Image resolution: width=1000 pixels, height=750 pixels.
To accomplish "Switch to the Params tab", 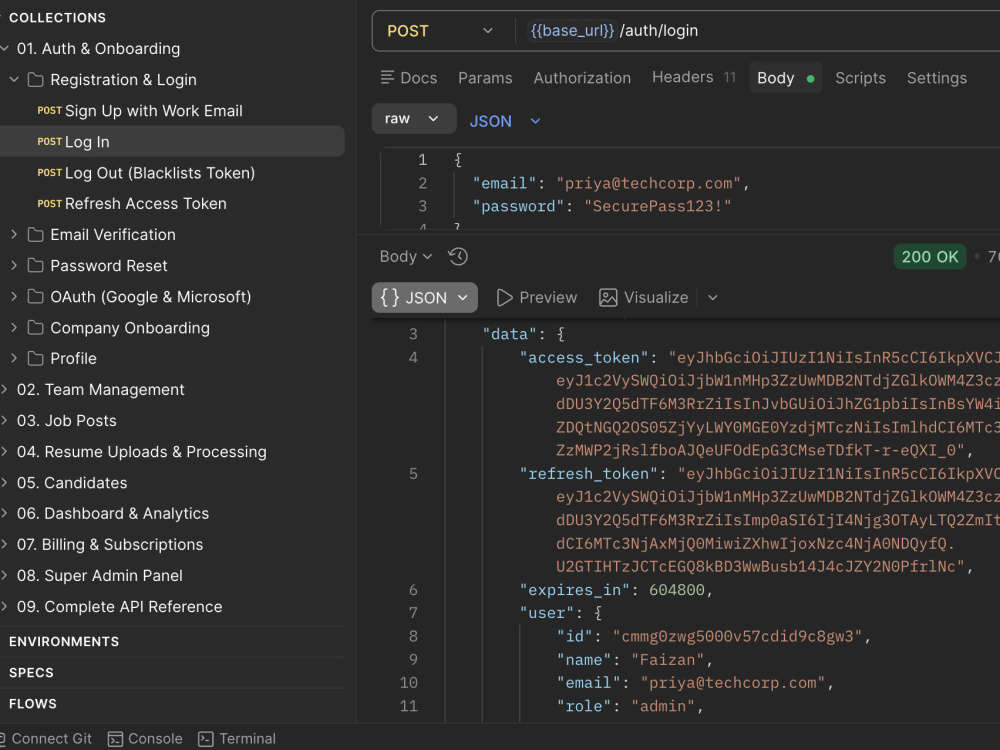I will pos(485,78).
